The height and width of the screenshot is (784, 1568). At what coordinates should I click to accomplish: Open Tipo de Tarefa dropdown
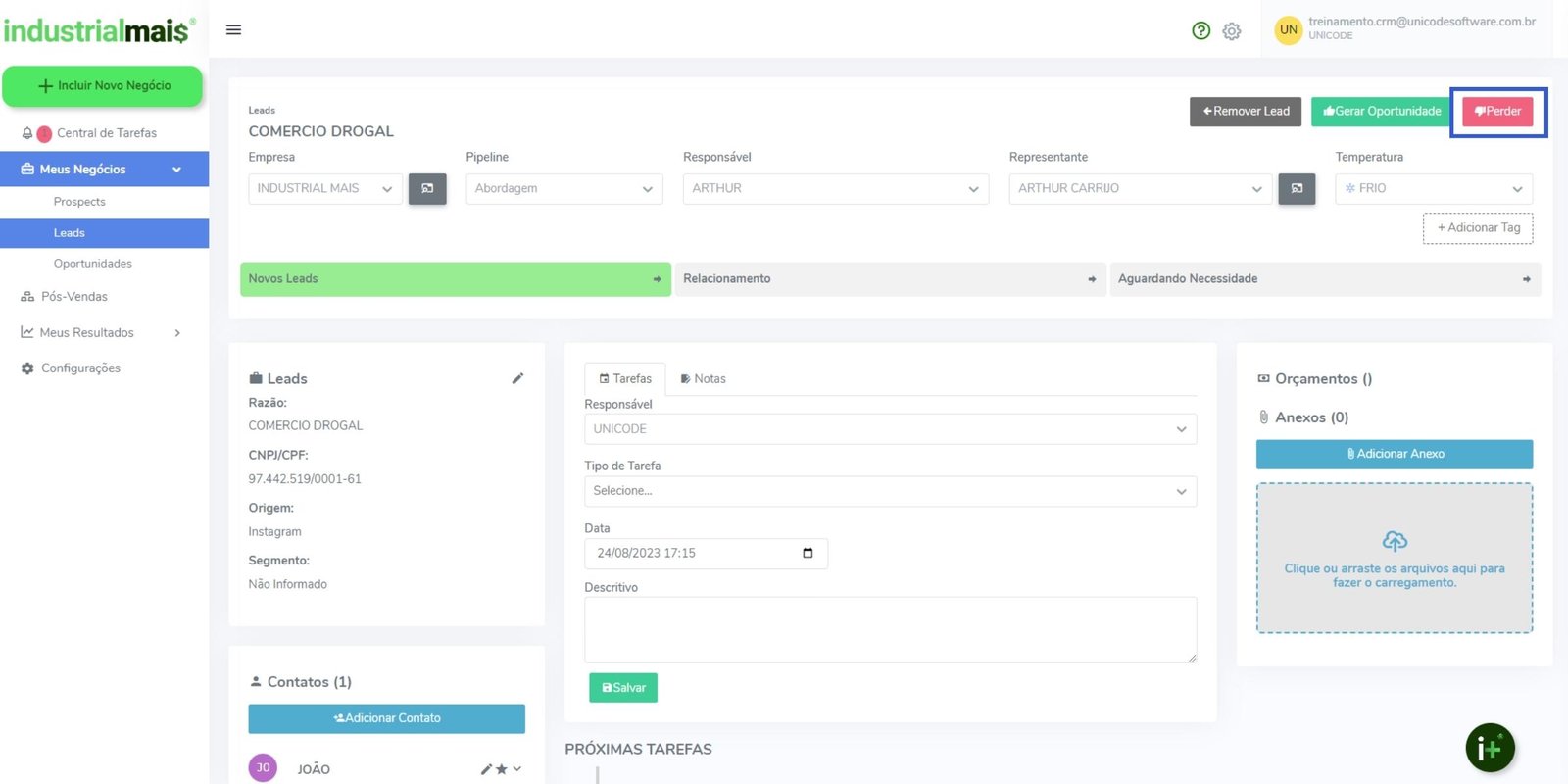pos(889,491)
